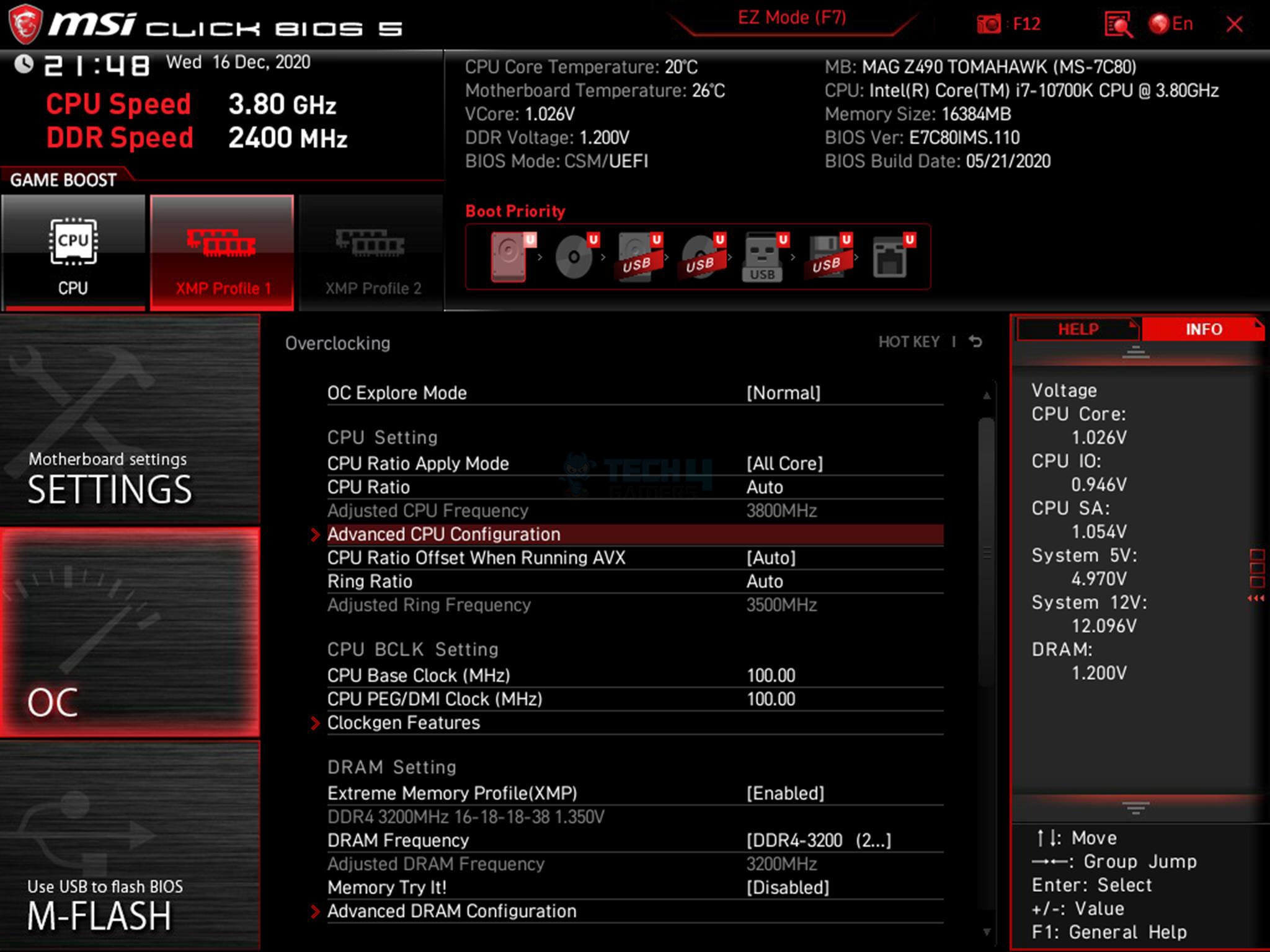Edit CPU PEG/DMI Clock (MHz) value
Image resolution: width=1270 pixels, height=952 pixels.
771,699
